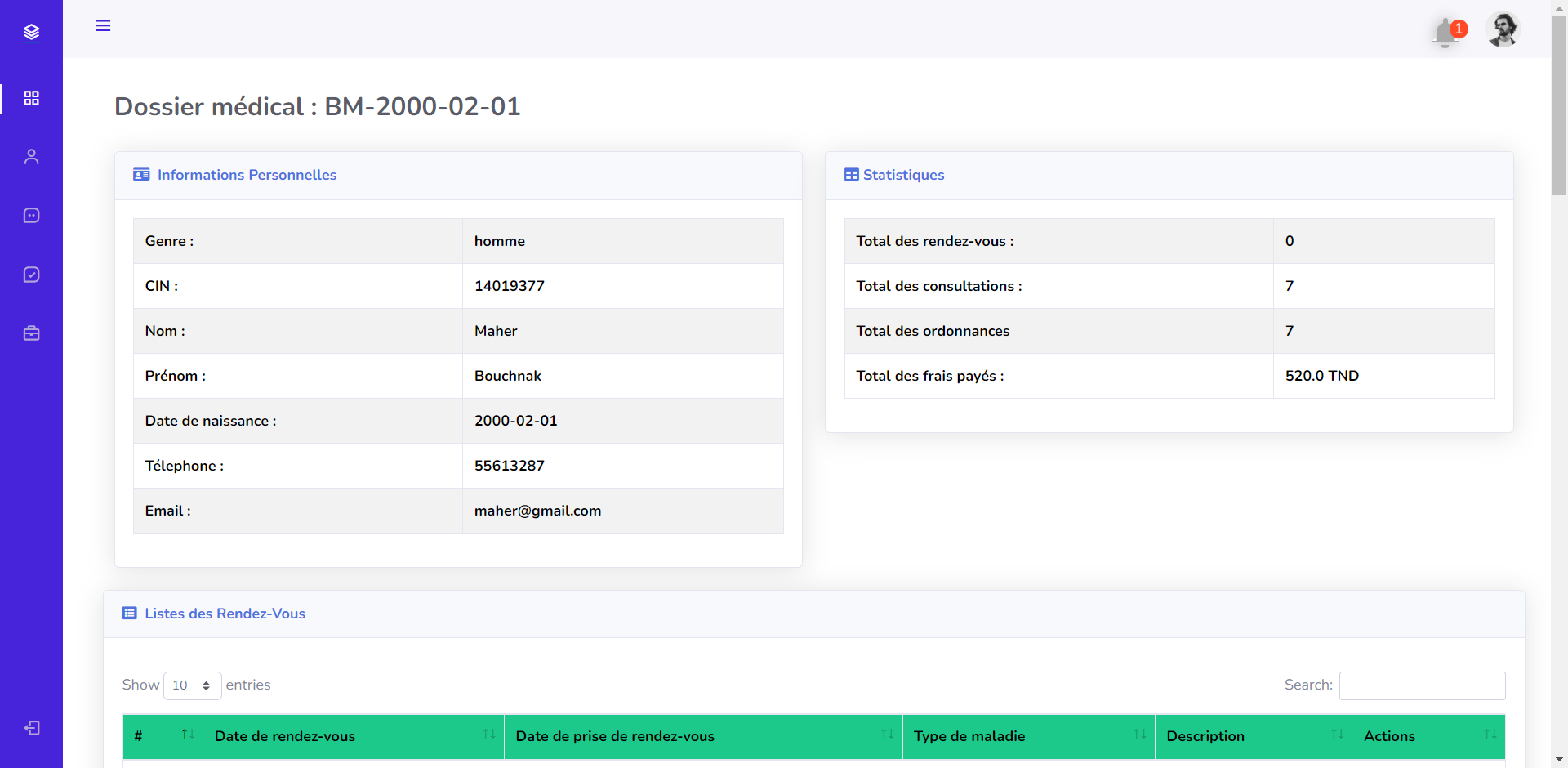
Task: Open the Show entries dropdown
Action: click(192, 685)
